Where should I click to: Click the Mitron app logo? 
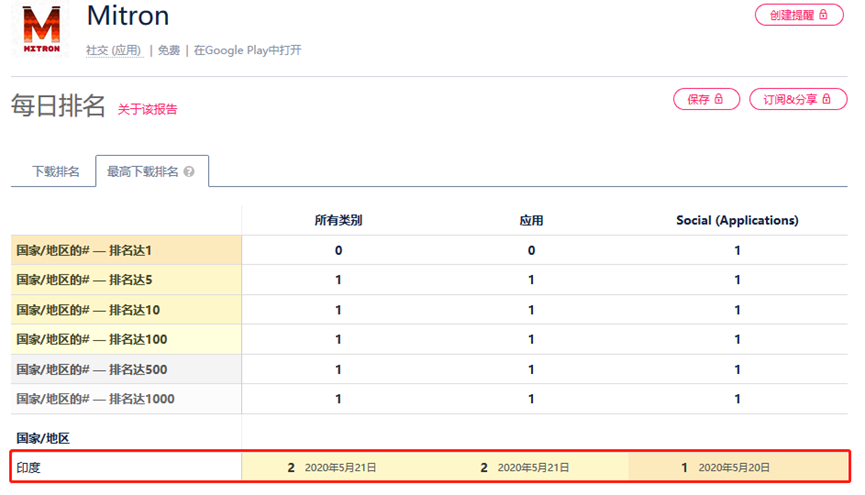(x=41, y=29)
